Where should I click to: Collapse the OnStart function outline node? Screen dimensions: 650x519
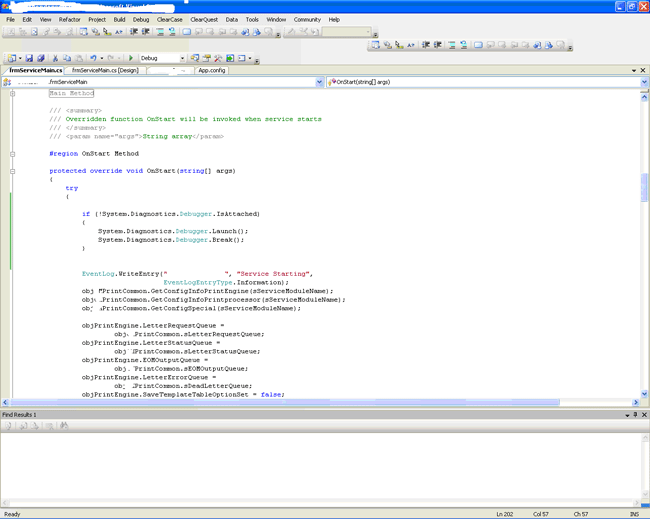(x=12, y=171)
